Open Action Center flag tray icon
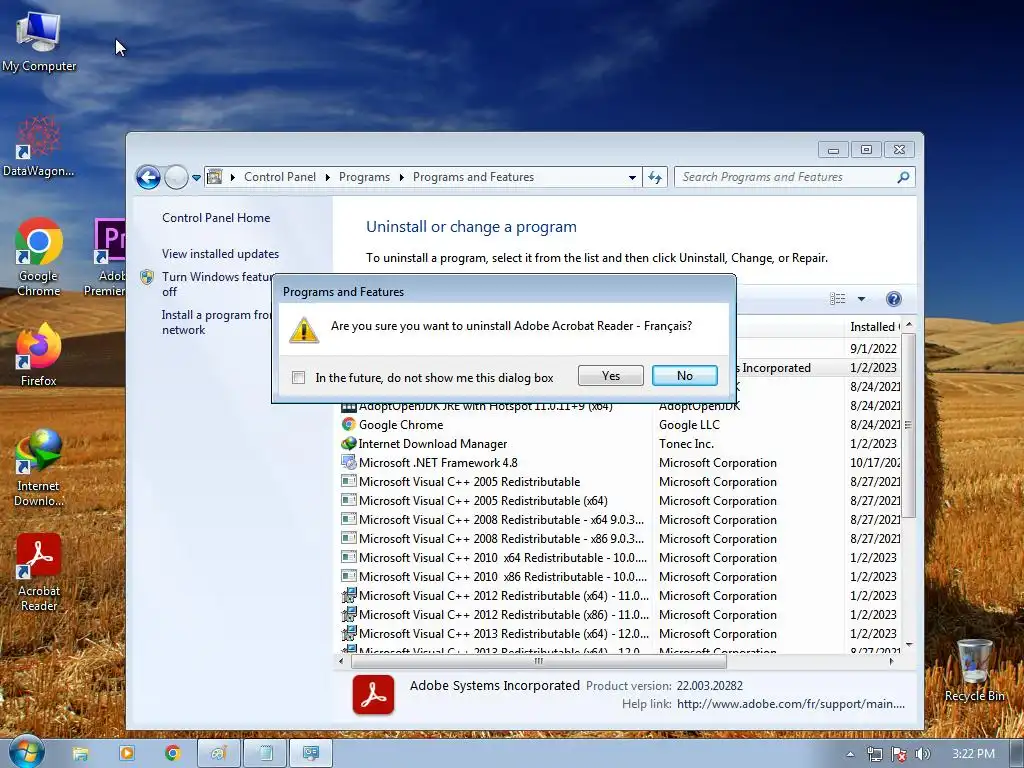This screenshot has width=1024, height=768. [899, 754]
